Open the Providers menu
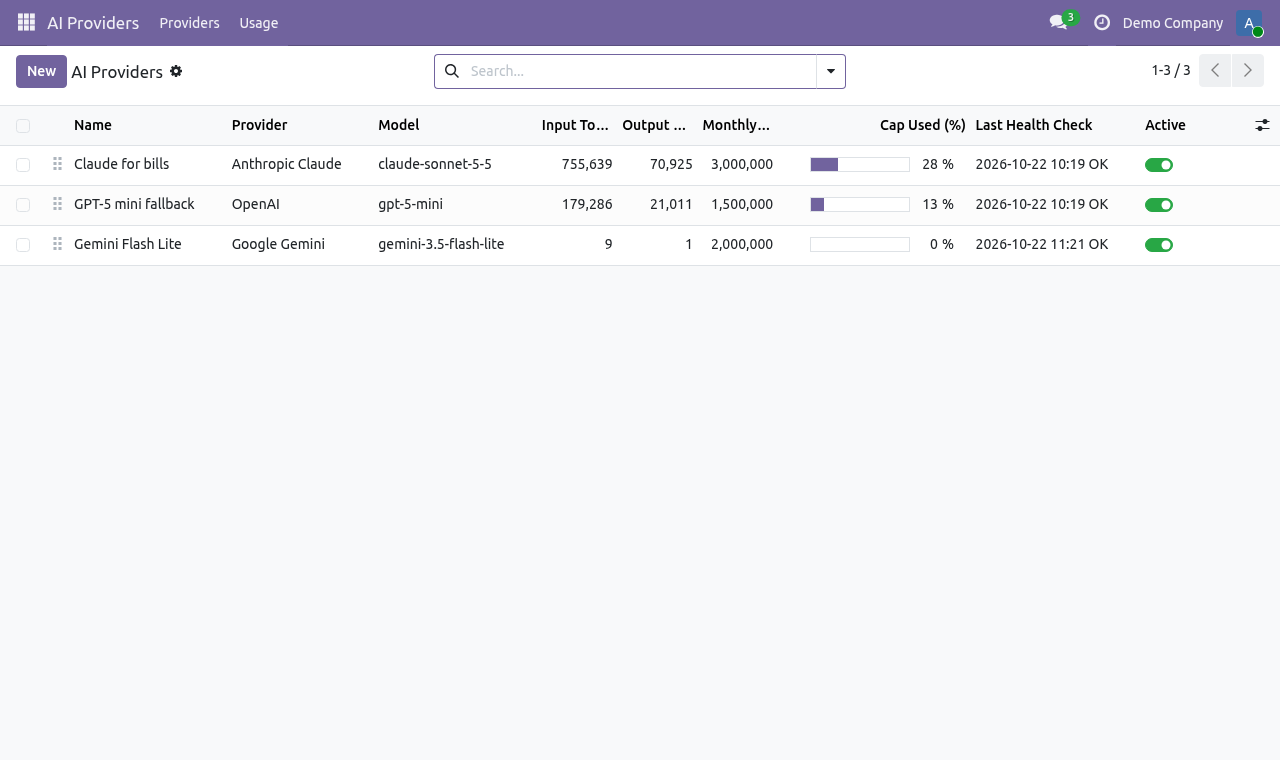The width and height of the screenshot is (1280, 760). (189, 23)
